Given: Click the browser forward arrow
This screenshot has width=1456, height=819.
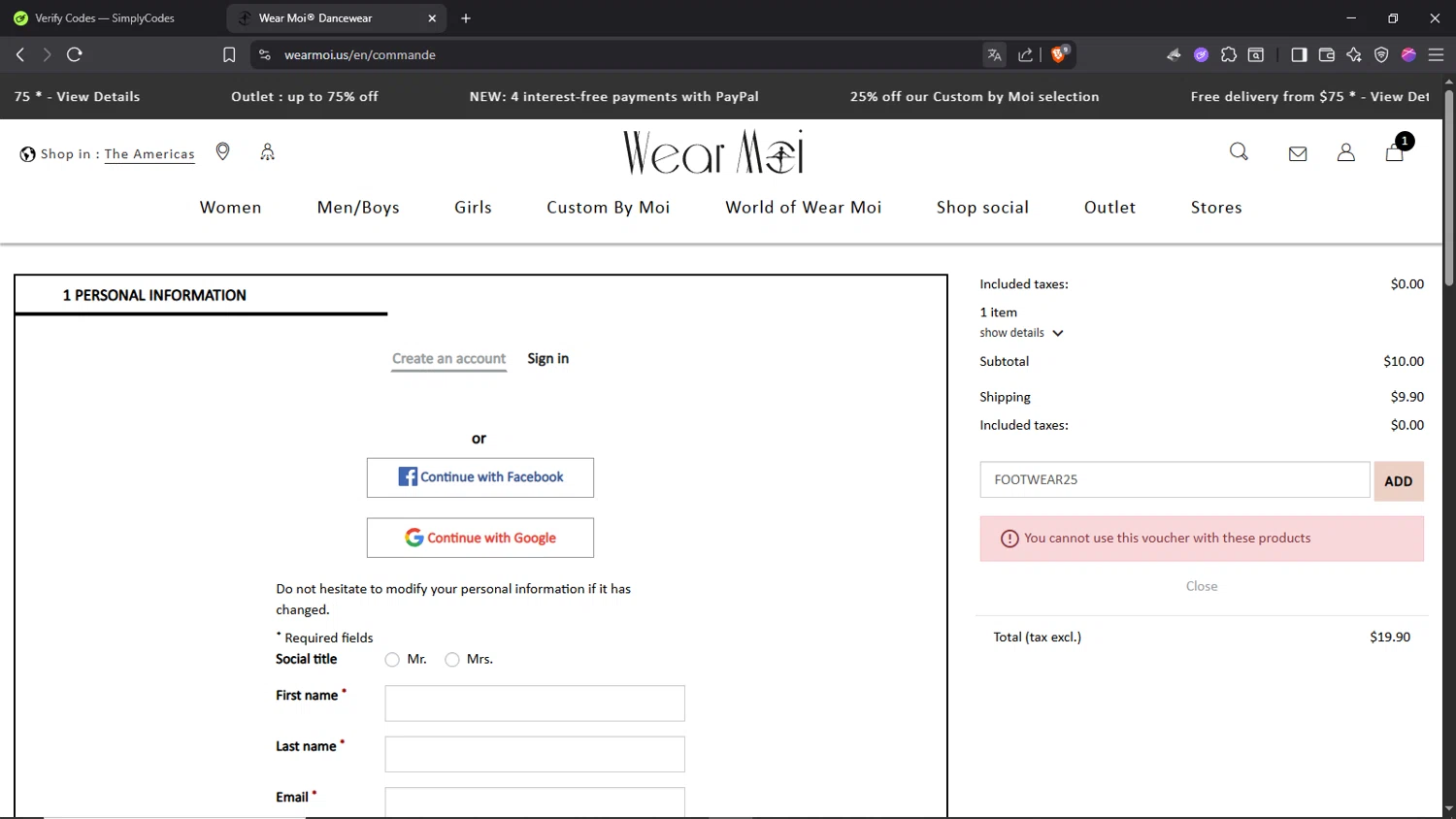Looking at the screenshot, I should pos(47,54).
